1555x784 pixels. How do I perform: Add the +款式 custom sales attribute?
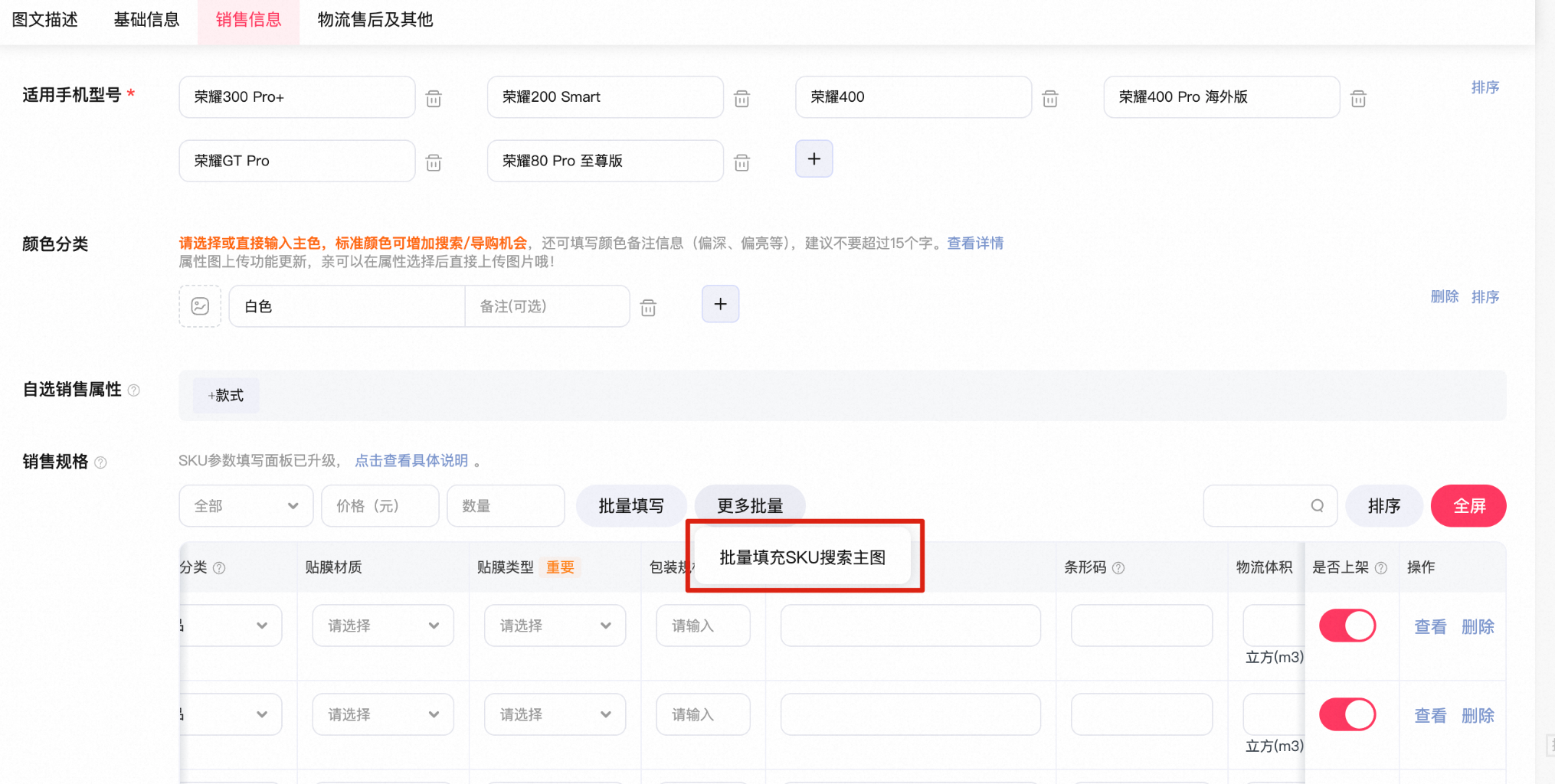[226, 396]
